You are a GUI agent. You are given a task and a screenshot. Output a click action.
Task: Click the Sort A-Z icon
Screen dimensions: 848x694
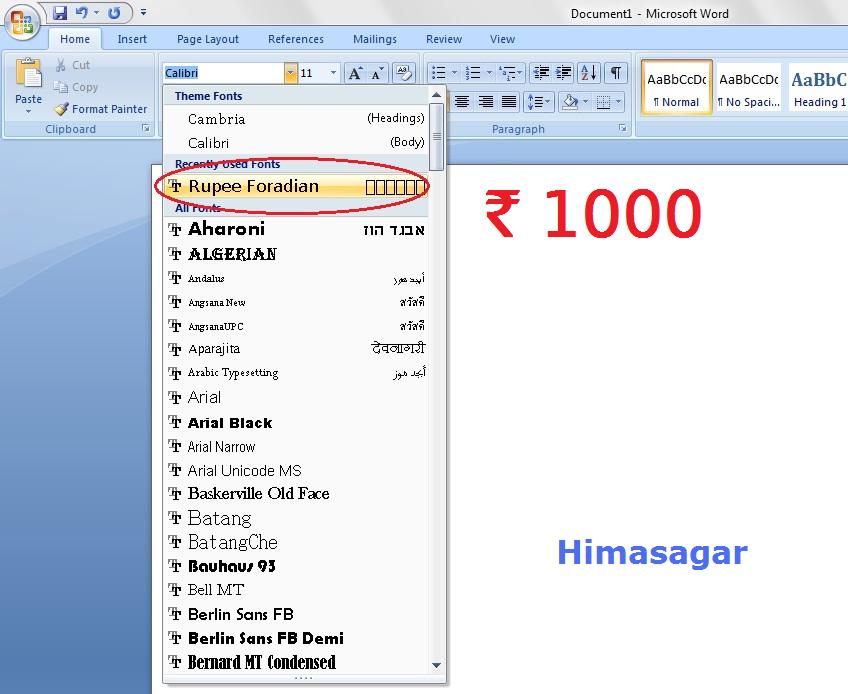[x=589, y=72]
